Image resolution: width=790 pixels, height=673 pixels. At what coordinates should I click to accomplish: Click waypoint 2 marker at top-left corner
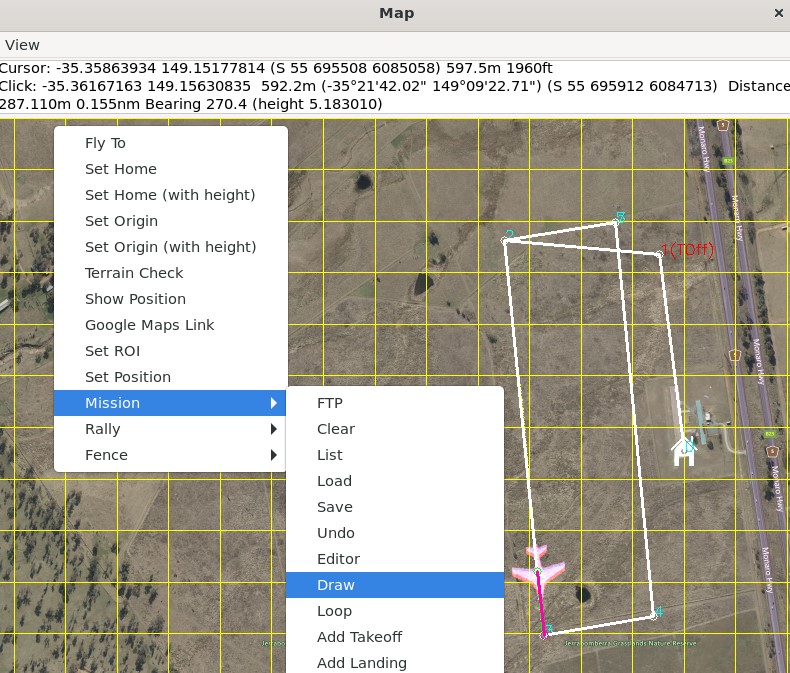506,240
